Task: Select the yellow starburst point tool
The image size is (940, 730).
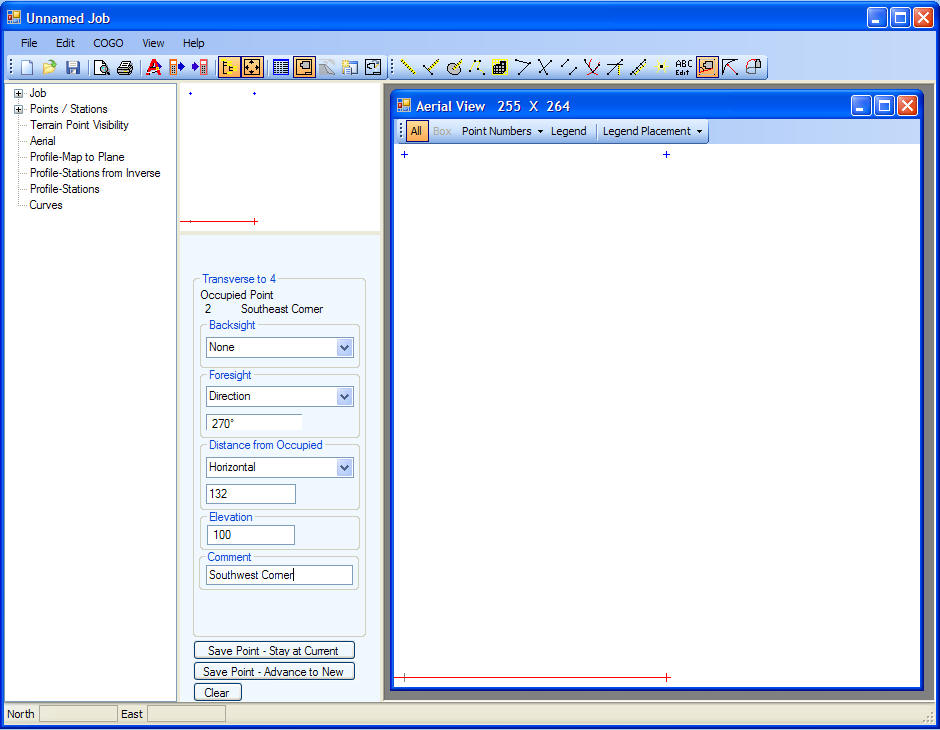Action: pos(661,67)
